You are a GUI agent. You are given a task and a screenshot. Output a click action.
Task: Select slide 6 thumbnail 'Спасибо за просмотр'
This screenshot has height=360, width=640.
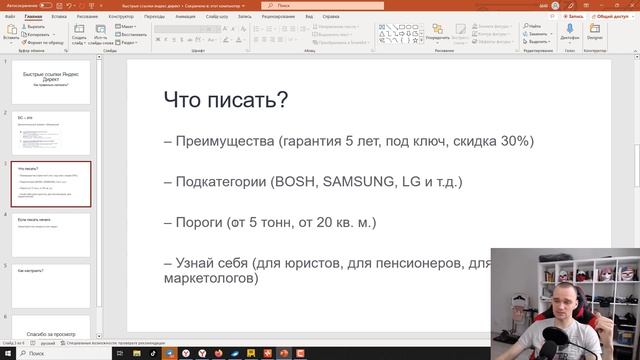coord(51,327)
